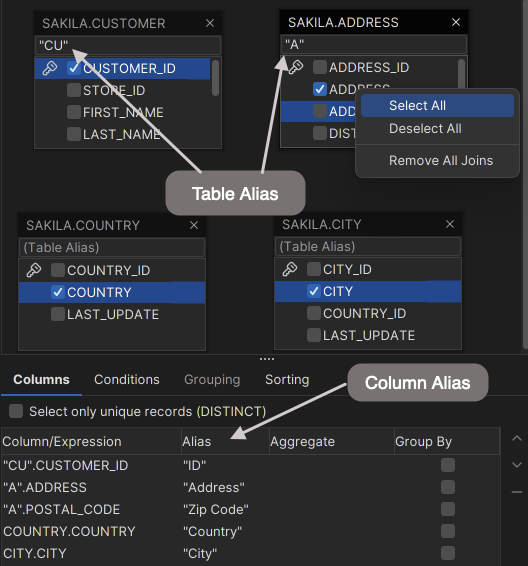
Task: Select the "A".POSTAL_CODE expression cell
Action: point(91,509)
